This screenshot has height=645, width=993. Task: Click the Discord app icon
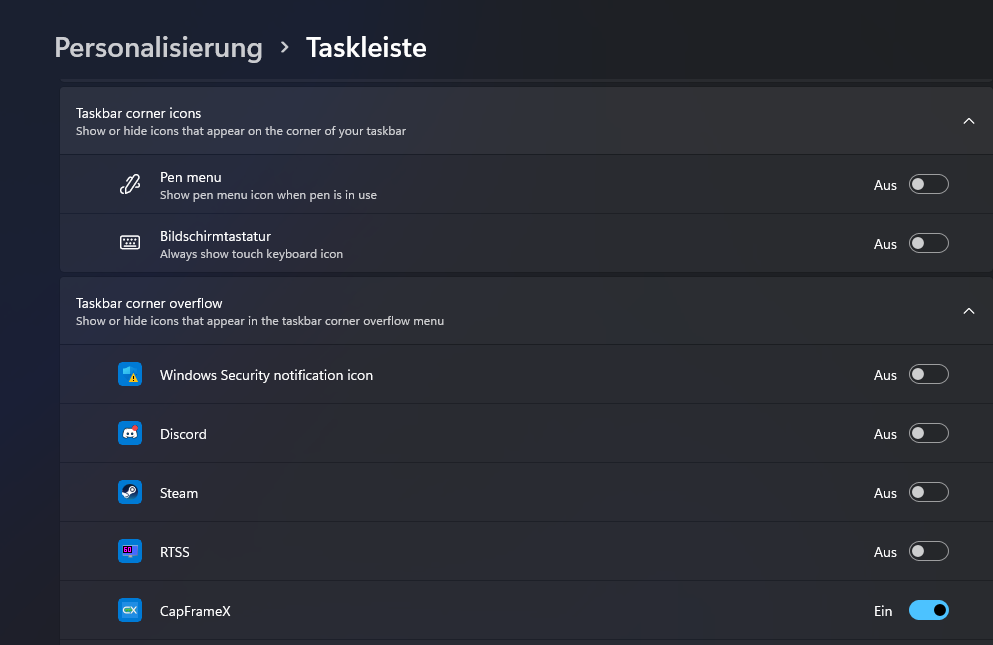[x=129, y=433]
